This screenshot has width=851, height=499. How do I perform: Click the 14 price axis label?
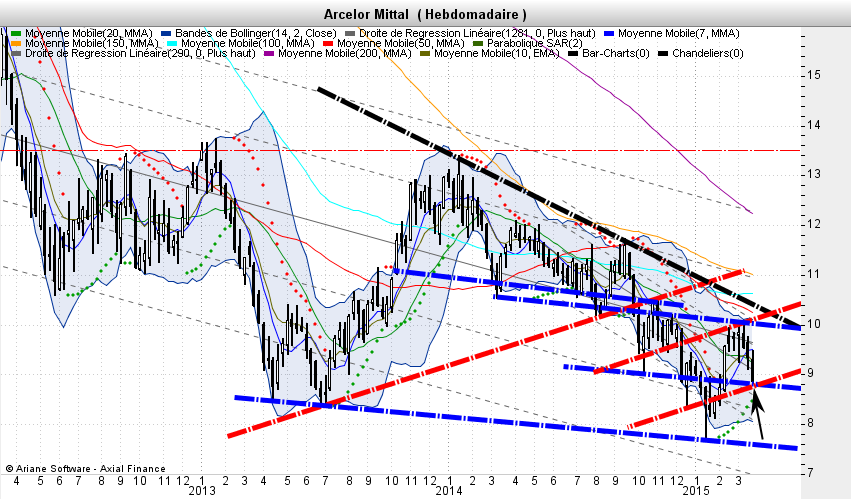[x=813, y=125]
